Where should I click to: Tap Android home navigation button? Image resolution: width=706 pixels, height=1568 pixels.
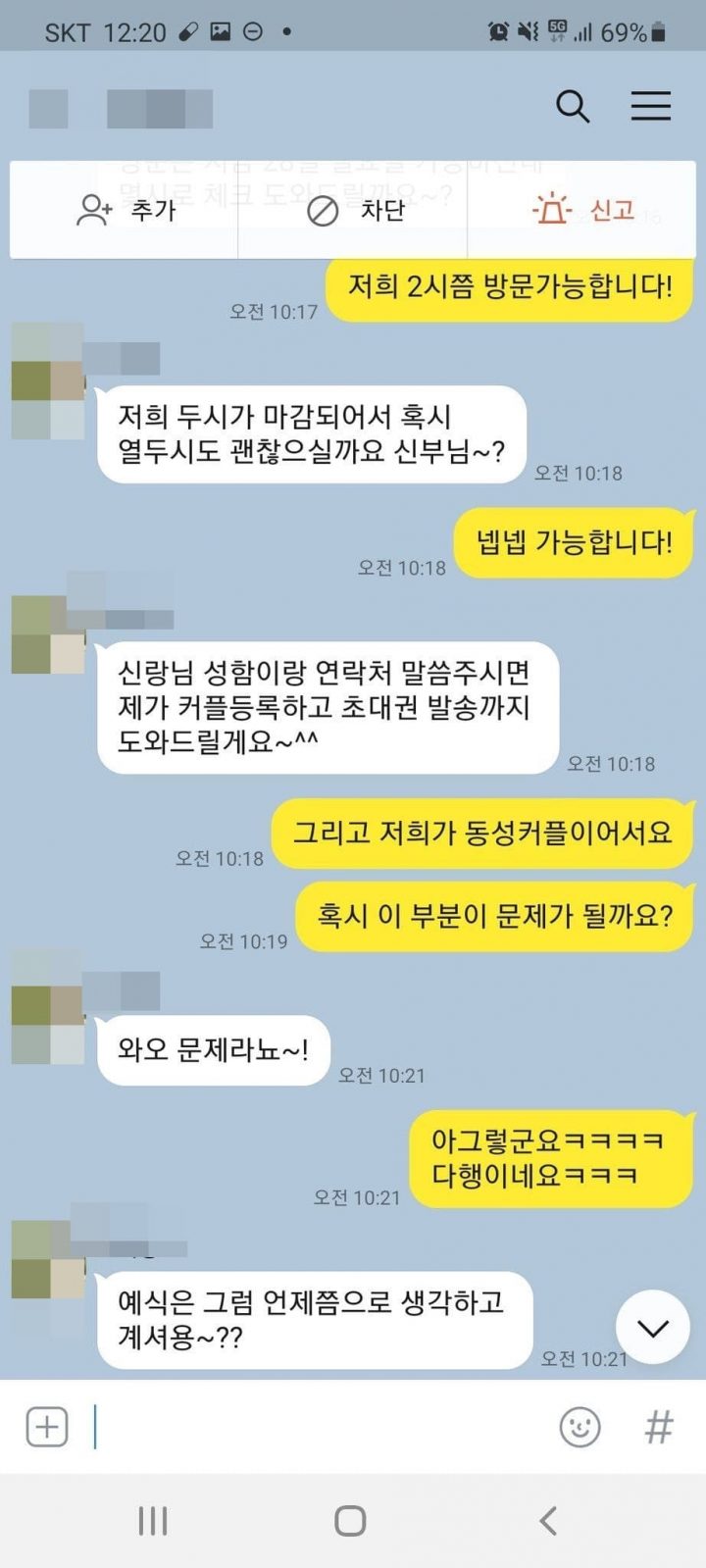coord(350,1521)
